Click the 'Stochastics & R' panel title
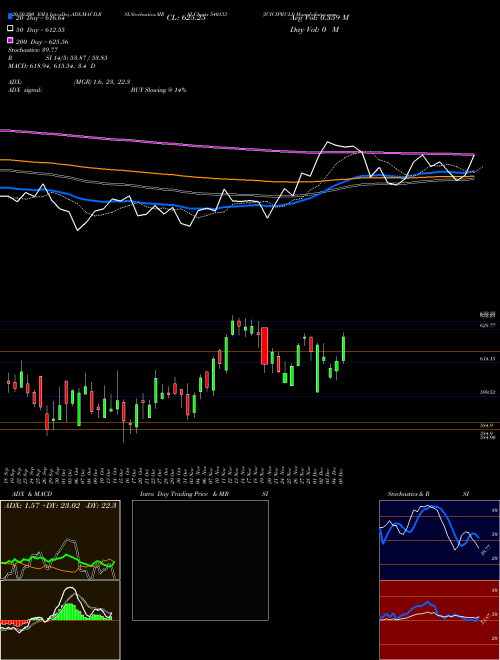The image size is (500, 660). pyautogui.click(x=409, y=494)
